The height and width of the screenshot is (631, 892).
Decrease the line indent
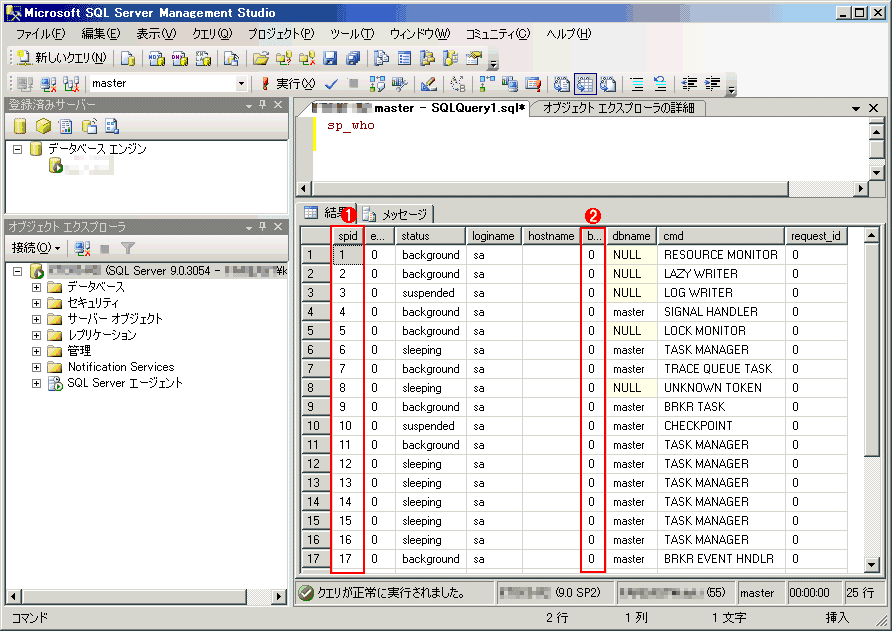689,84
